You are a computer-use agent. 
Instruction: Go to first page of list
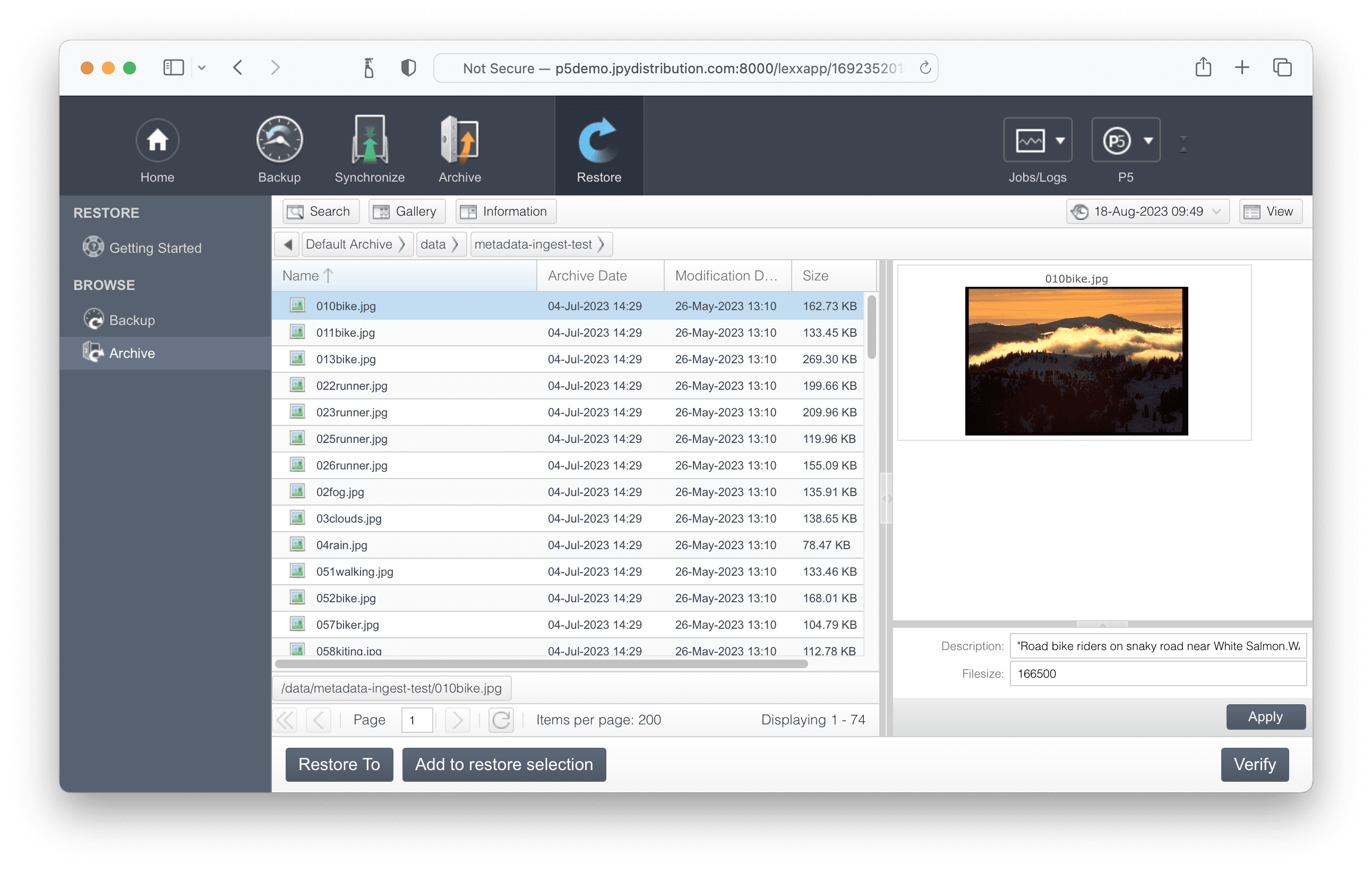click(x=286, y=720)
